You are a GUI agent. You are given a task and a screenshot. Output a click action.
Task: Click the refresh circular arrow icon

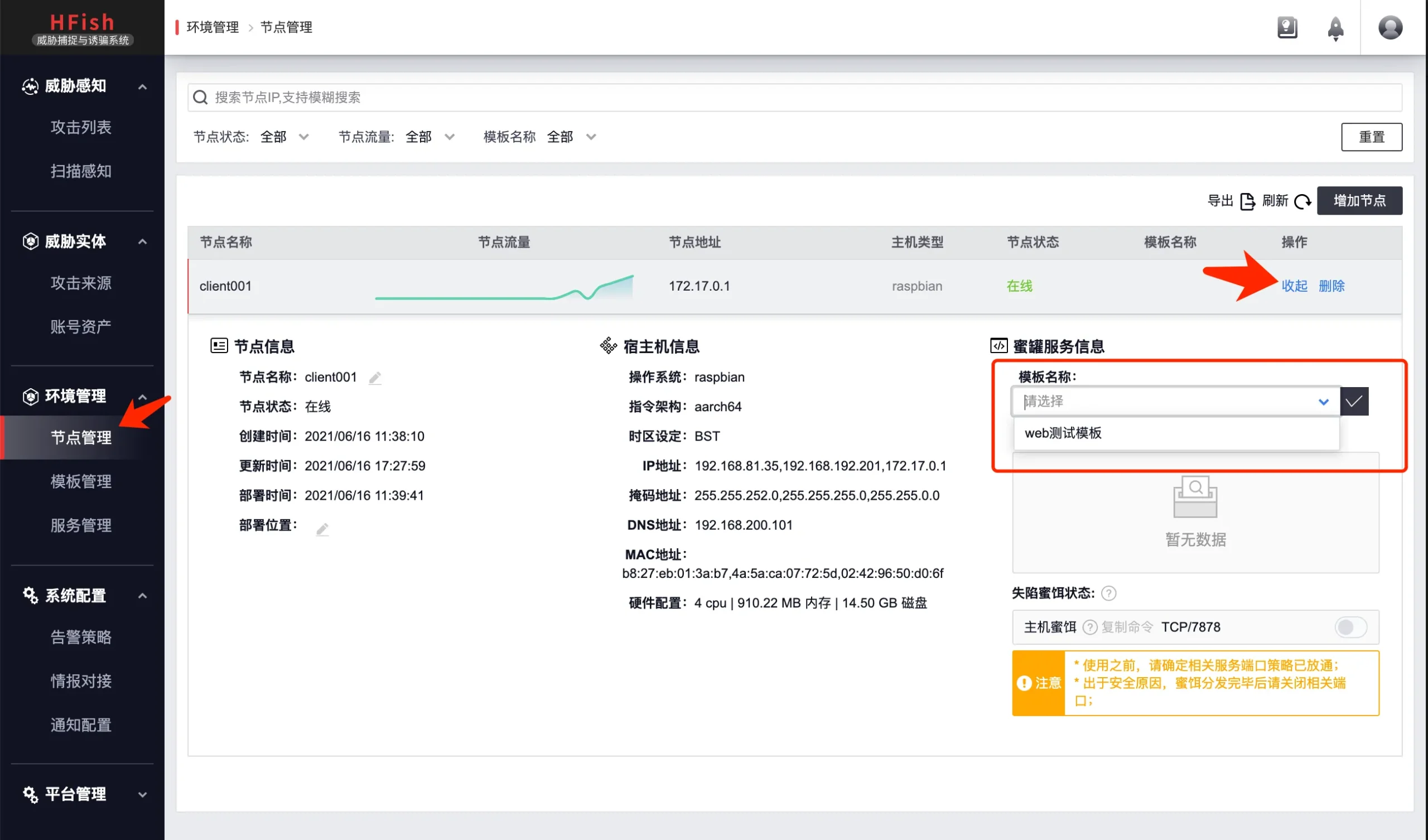1302,201
